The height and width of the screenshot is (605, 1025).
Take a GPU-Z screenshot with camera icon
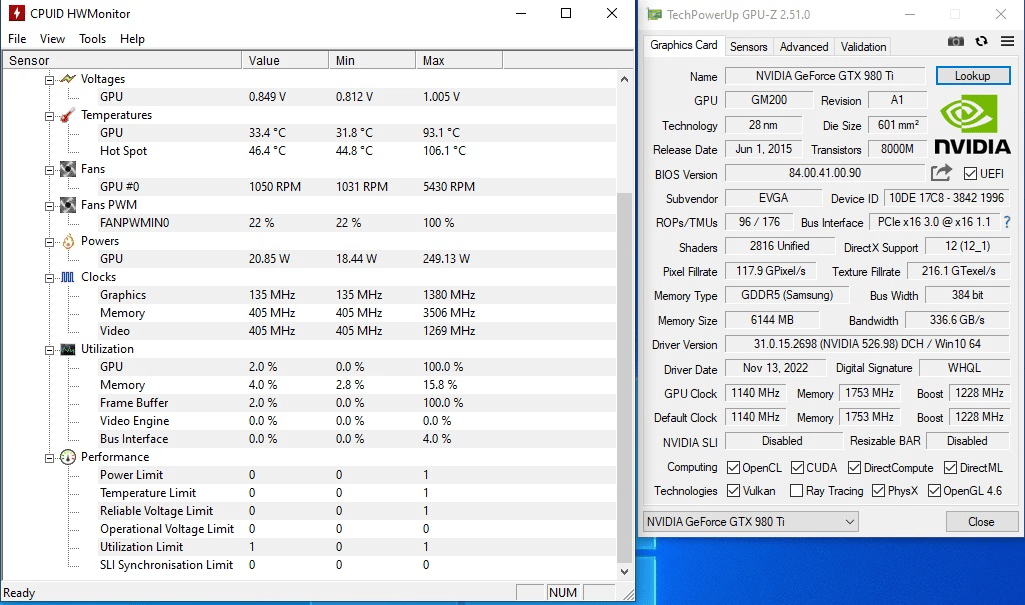click(x=956, y=41)
